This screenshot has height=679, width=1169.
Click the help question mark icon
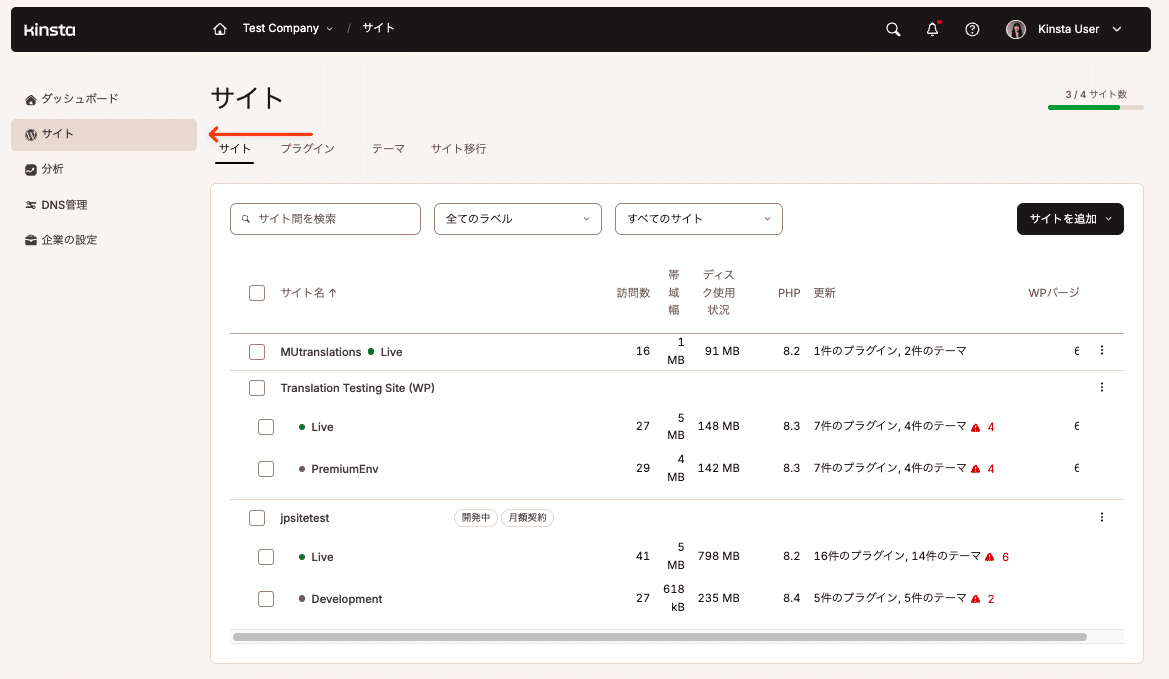click(x=971, y=29)
